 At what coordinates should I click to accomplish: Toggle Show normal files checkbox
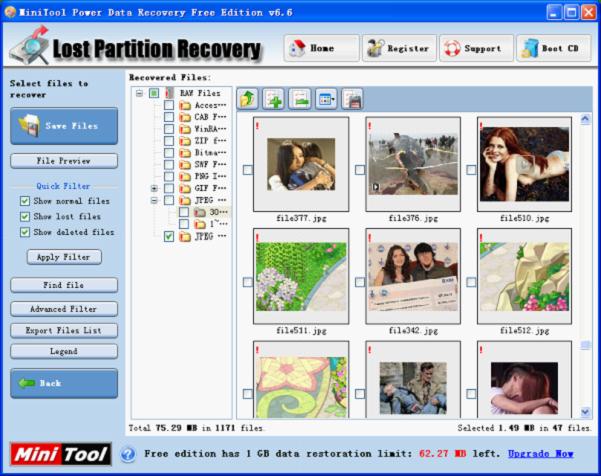point(25,201)
